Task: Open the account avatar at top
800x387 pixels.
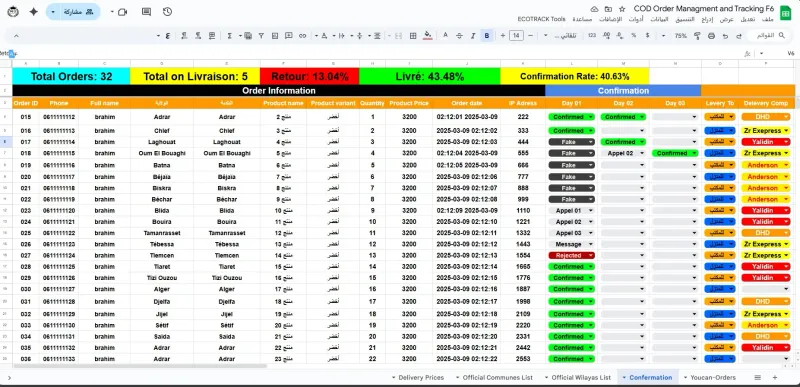Action: (x=13, y=11)
